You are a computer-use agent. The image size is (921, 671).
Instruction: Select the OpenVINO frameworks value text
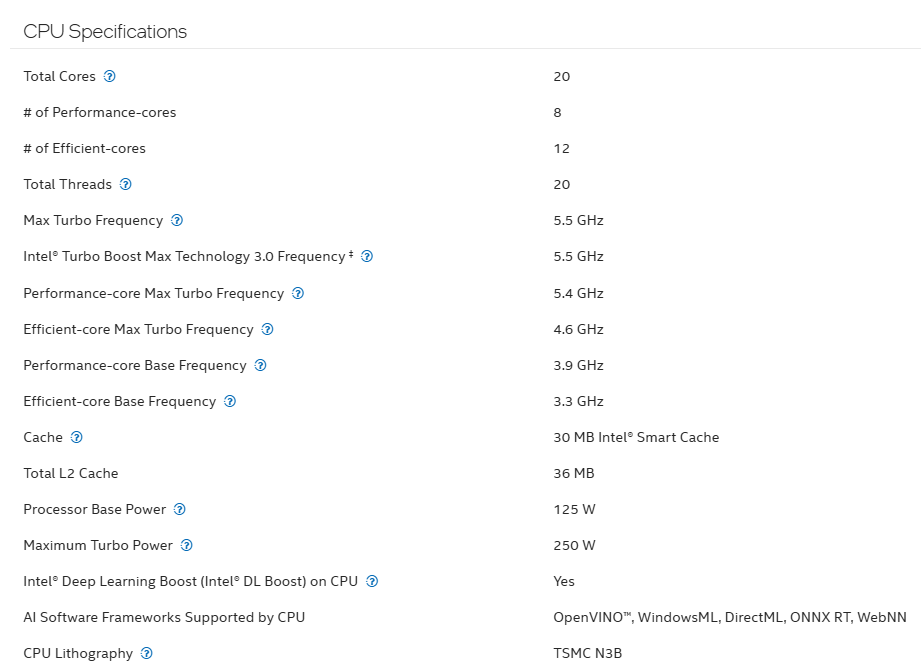click(x=730, y=618)
